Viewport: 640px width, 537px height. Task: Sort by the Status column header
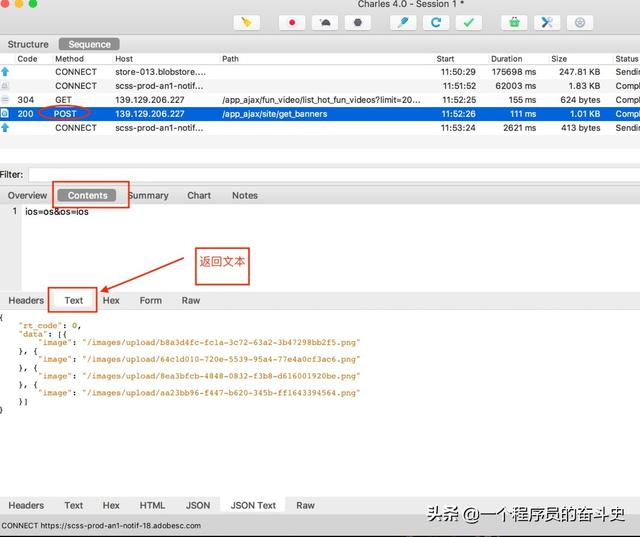pos(627,59)
